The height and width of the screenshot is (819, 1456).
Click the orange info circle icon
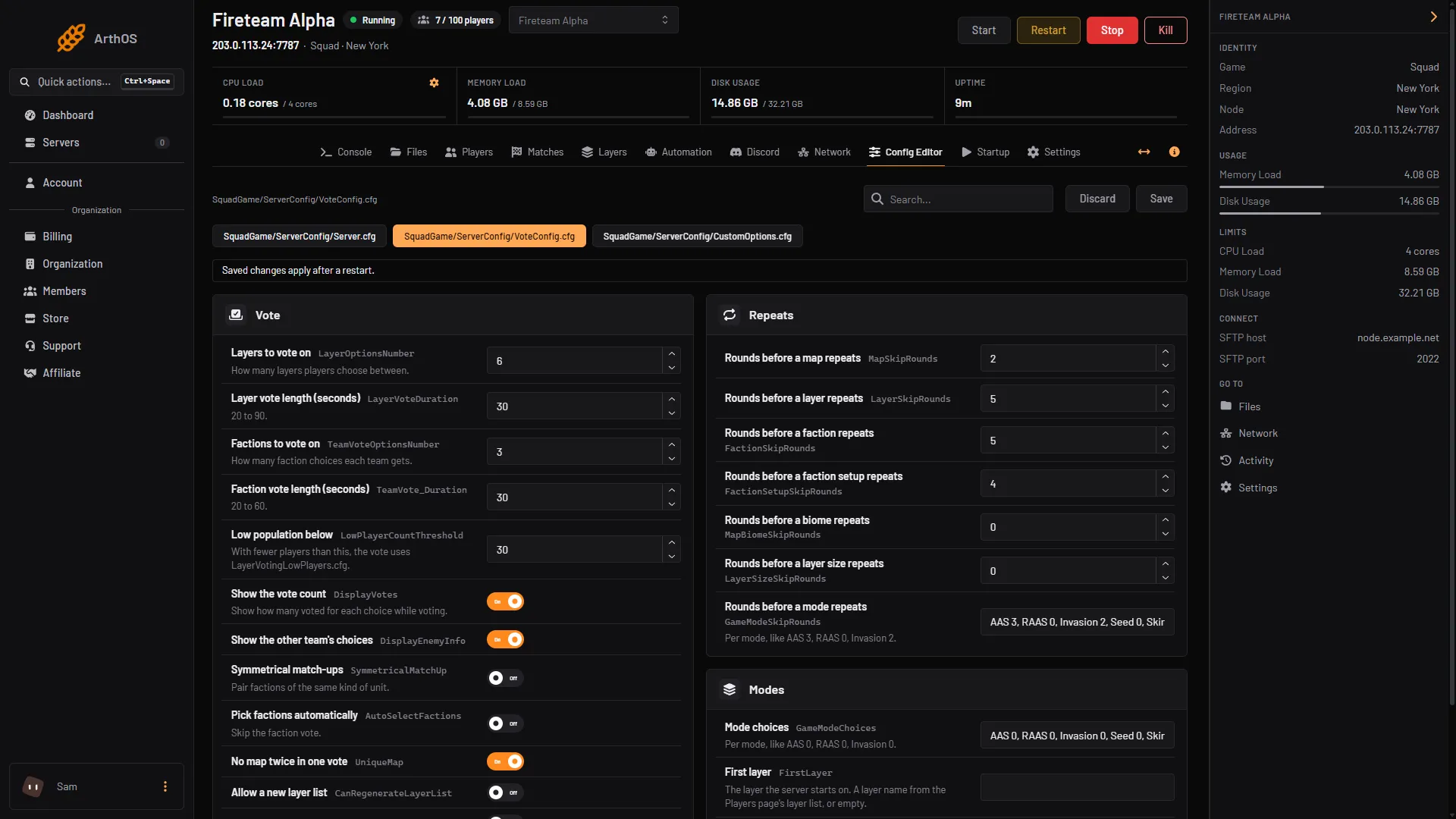(1174, 152)
